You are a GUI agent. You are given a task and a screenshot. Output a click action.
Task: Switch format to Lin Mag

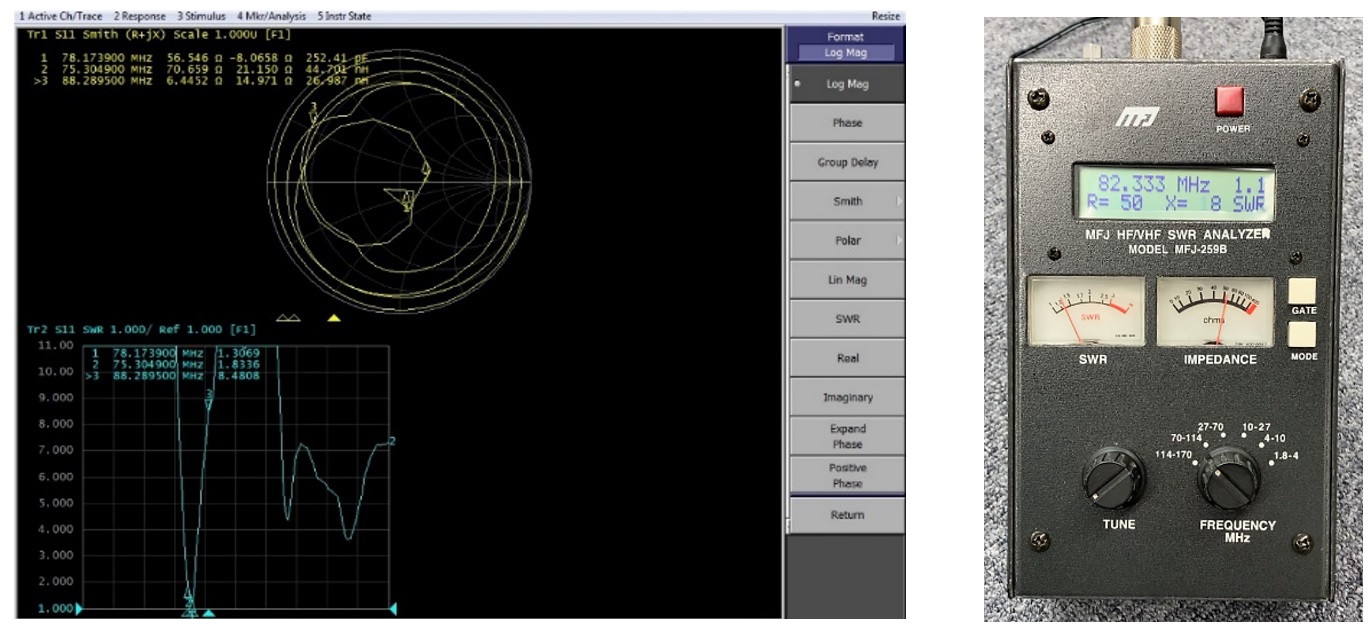(846, 280)
